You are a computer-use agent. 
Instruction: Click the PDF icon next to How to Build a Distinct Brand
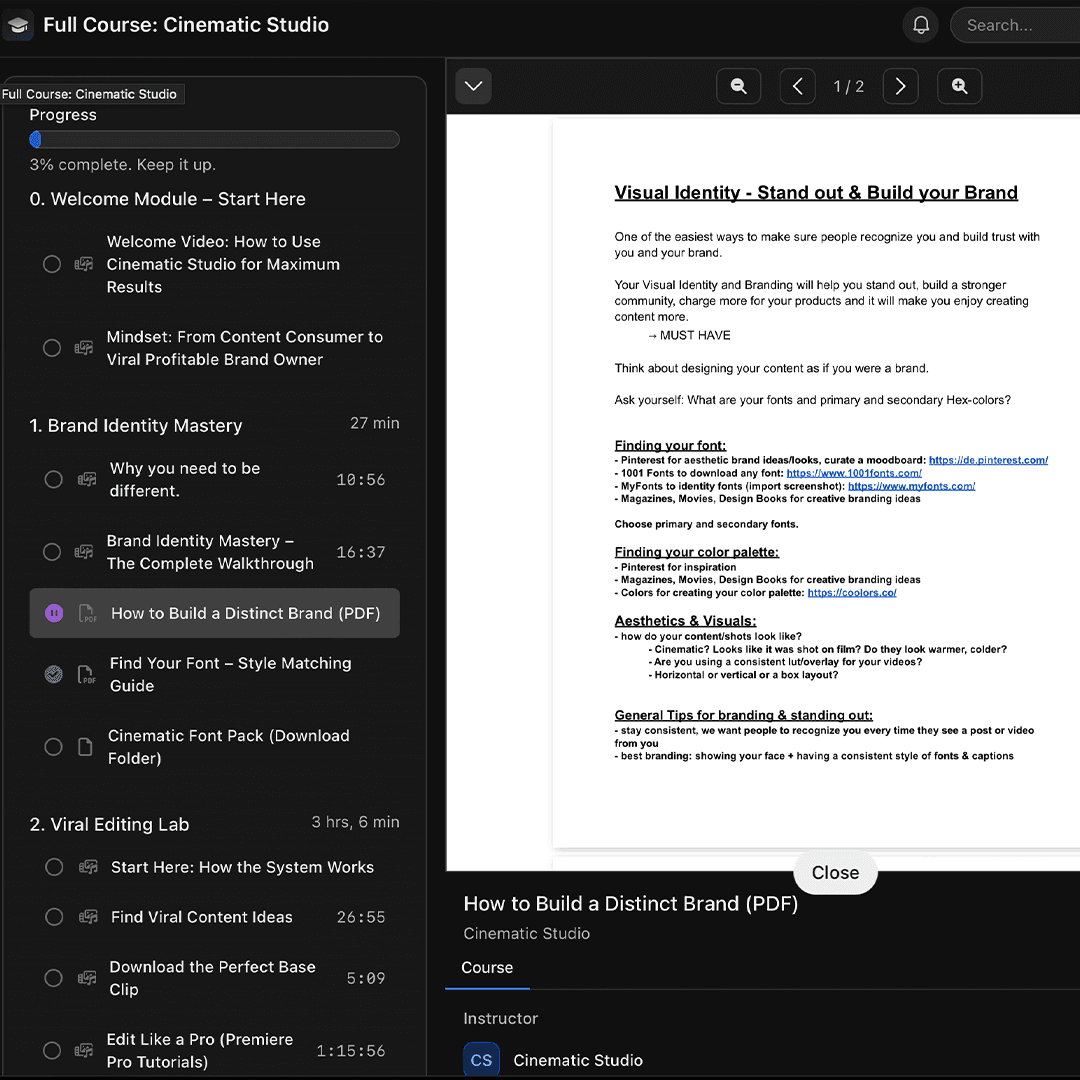(86, 613)
